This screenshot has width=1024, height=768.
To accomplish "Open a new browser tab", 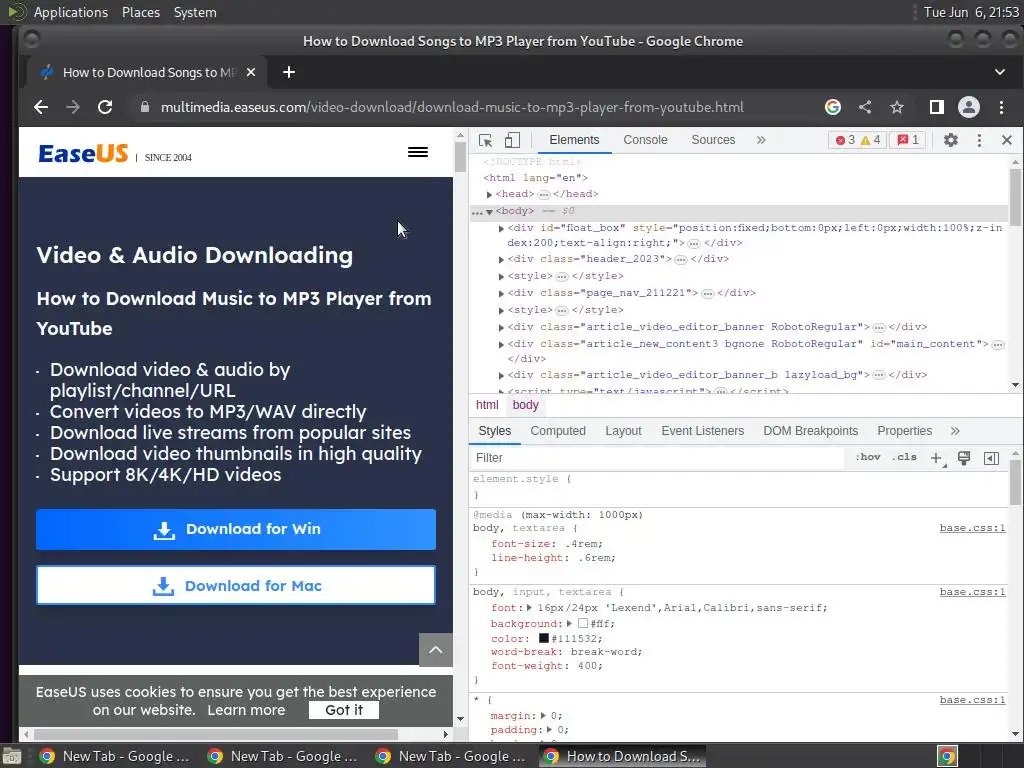I will 289,72.
